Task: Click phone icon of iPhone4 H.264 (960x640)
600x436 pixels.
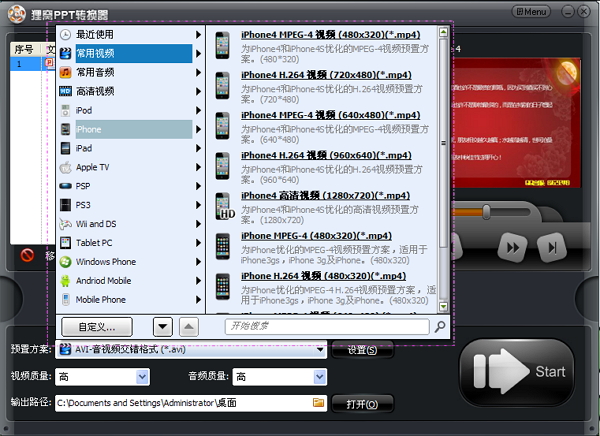Action: pos(222,166)
